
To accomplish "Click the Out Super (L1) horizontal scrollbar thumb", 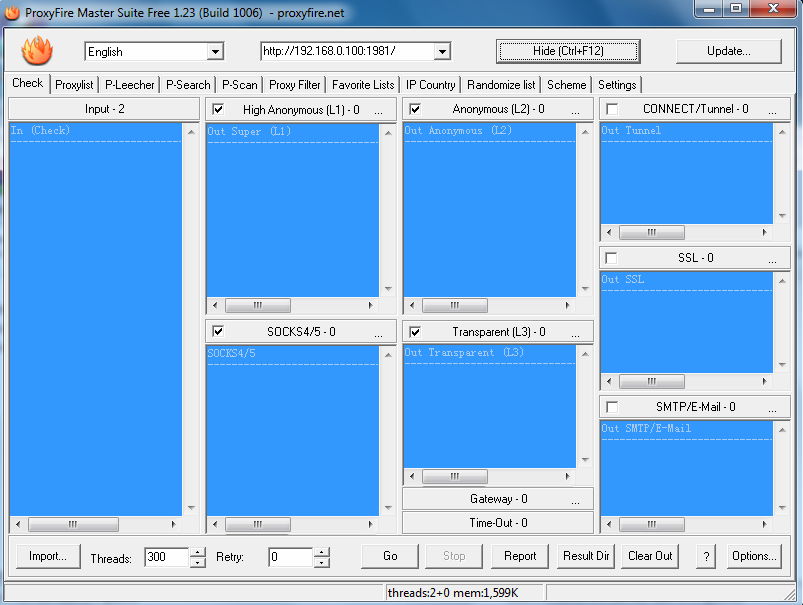I will click(x=258, y=306).
